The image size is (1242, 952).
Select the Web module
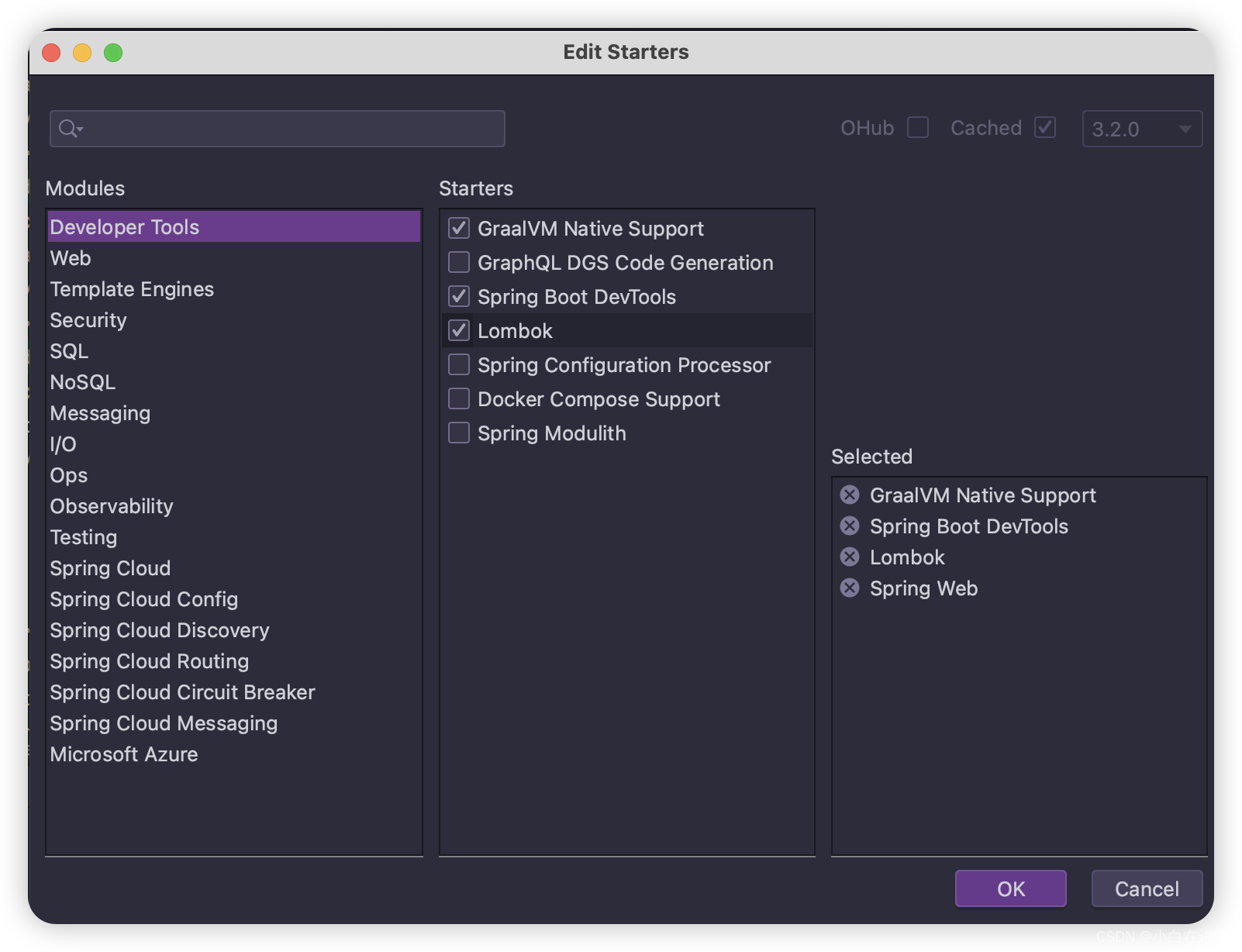click(x=233, y=258)
